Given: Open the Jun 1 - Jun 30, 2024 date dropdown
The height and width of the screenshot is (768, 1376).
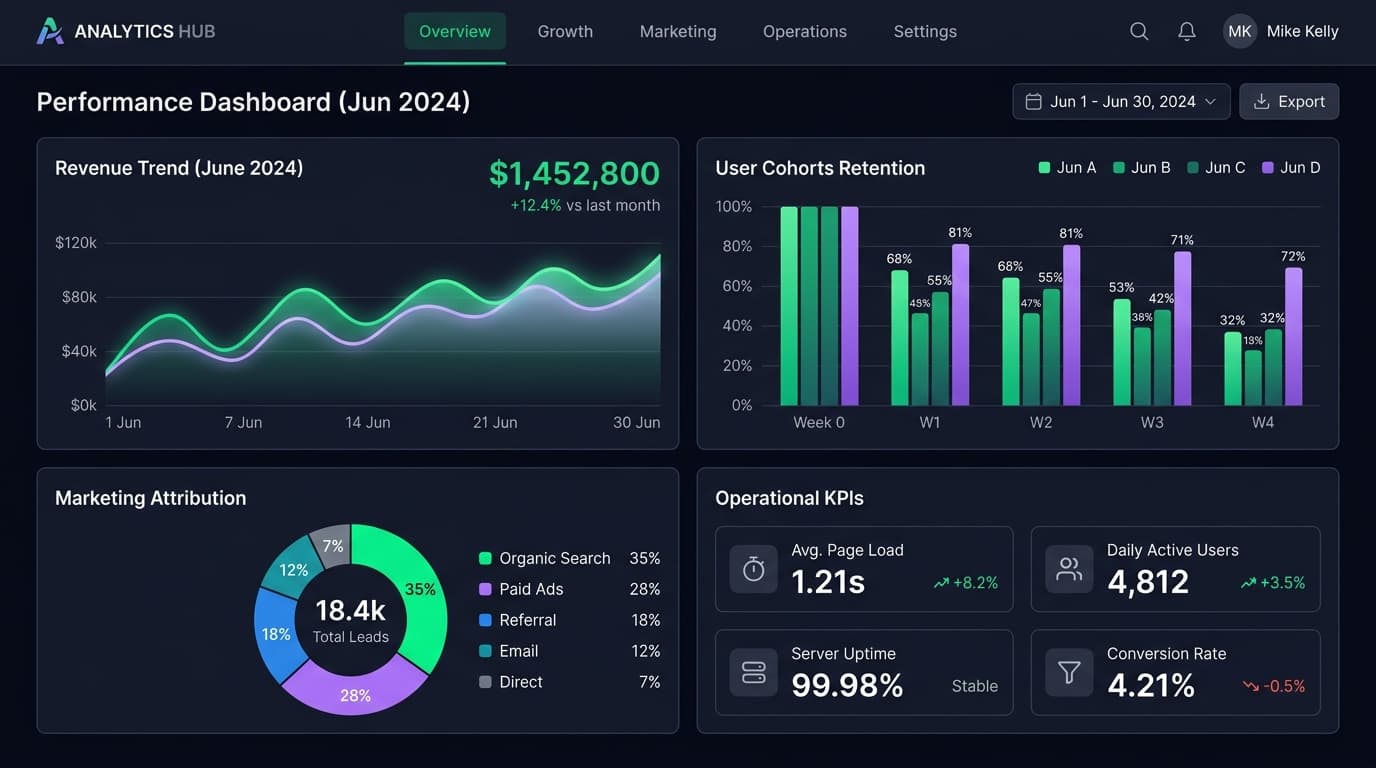Looking at the screenshot, I should coord(1121,101).
